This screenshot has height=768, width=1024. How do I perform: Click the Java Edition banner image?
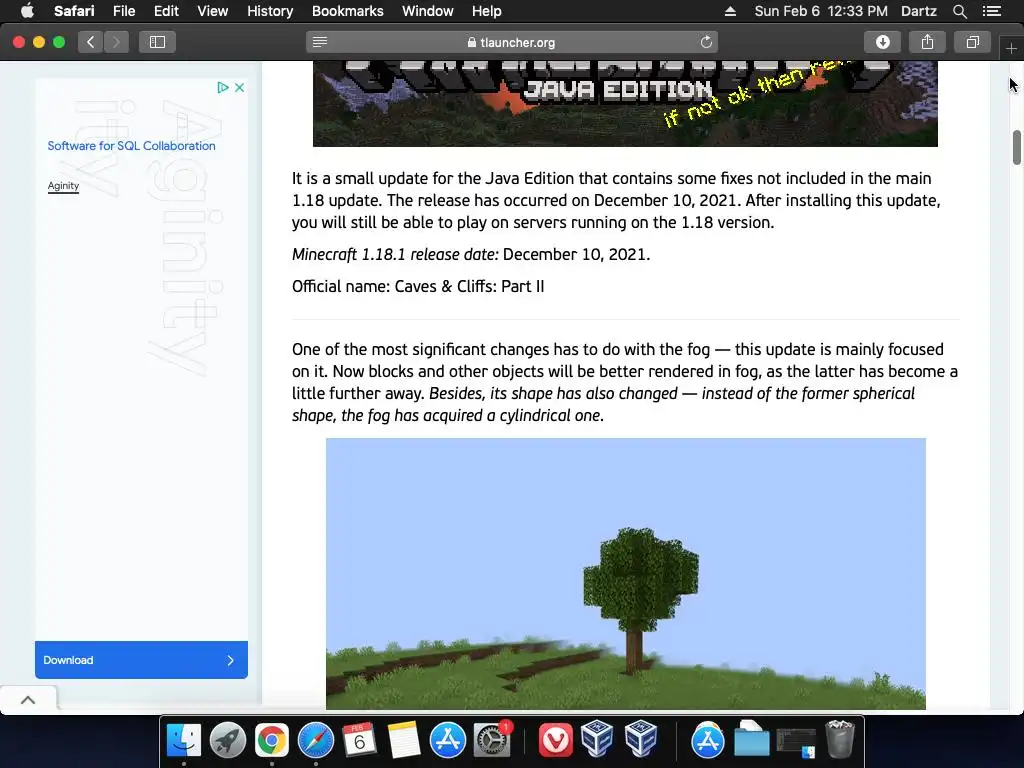(625, 104)
